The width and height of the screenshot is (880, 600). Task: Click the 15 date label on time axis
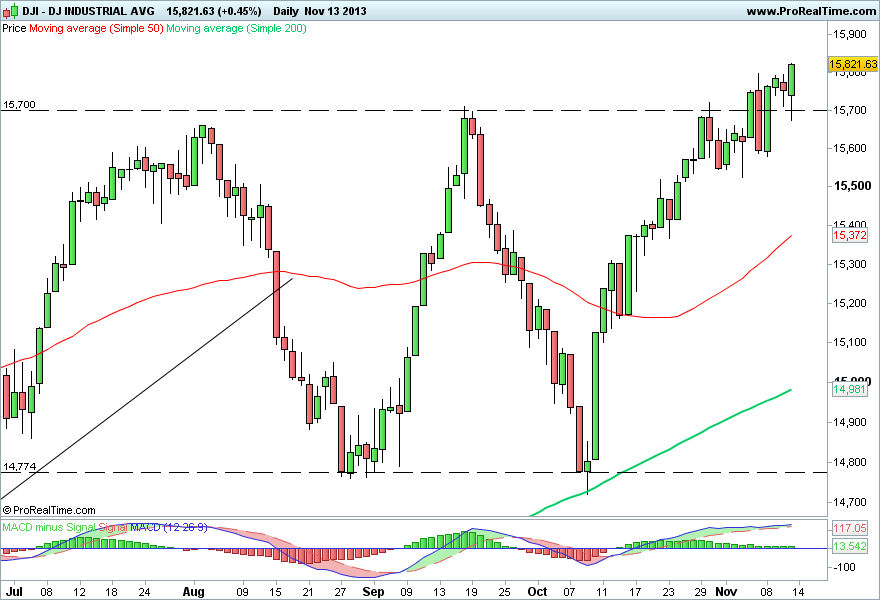coord(276,592)
